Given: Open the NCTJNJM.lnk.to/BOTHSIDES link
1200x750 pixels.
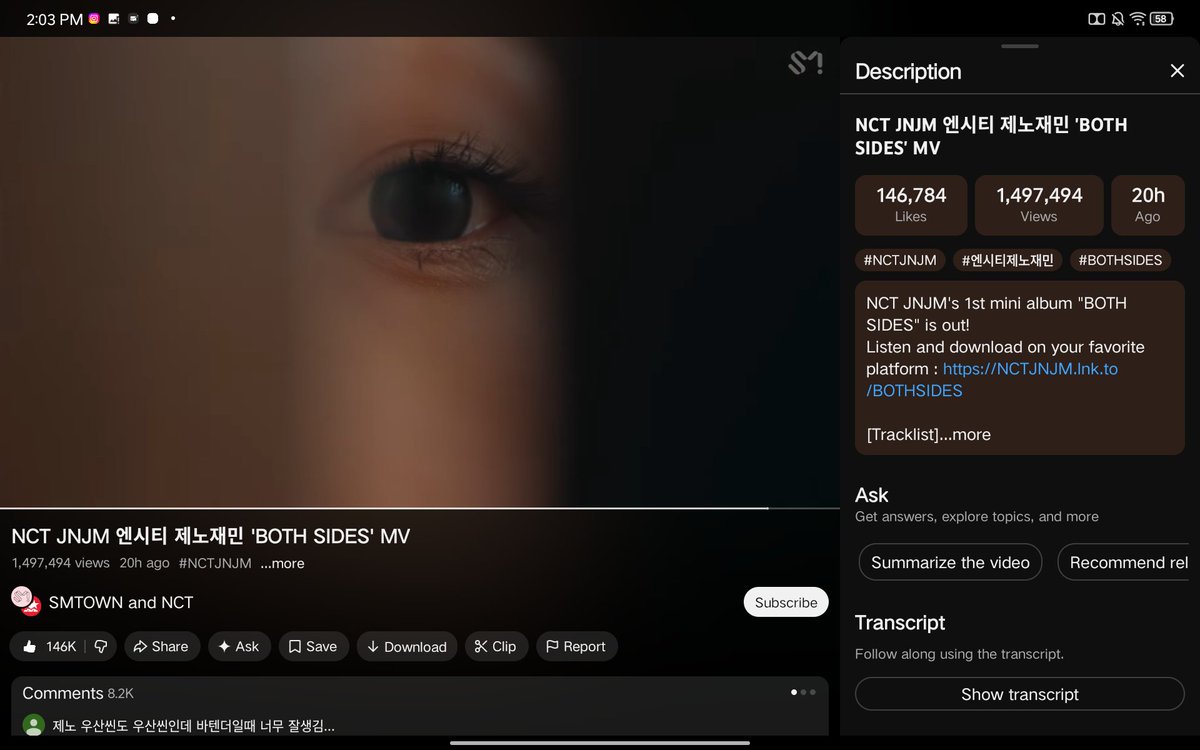Looking at the screenshot, I should point(992,380).
